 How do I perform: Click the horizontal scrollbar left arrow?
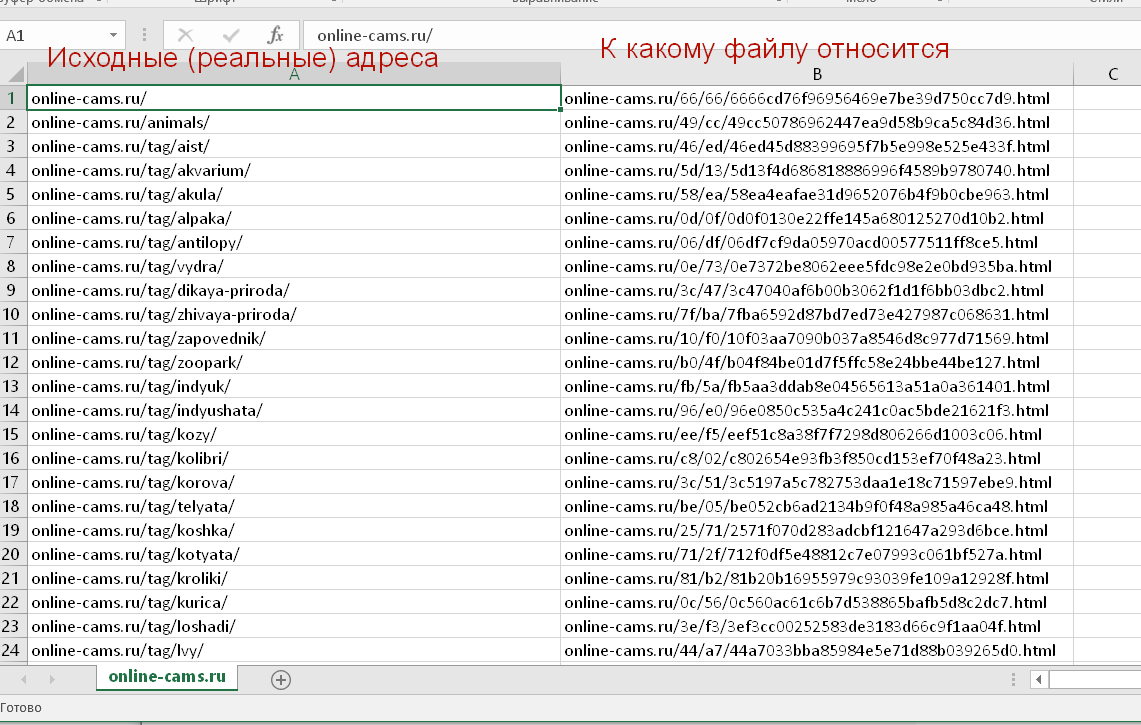pyautogui.click(x=1040, y=680)
